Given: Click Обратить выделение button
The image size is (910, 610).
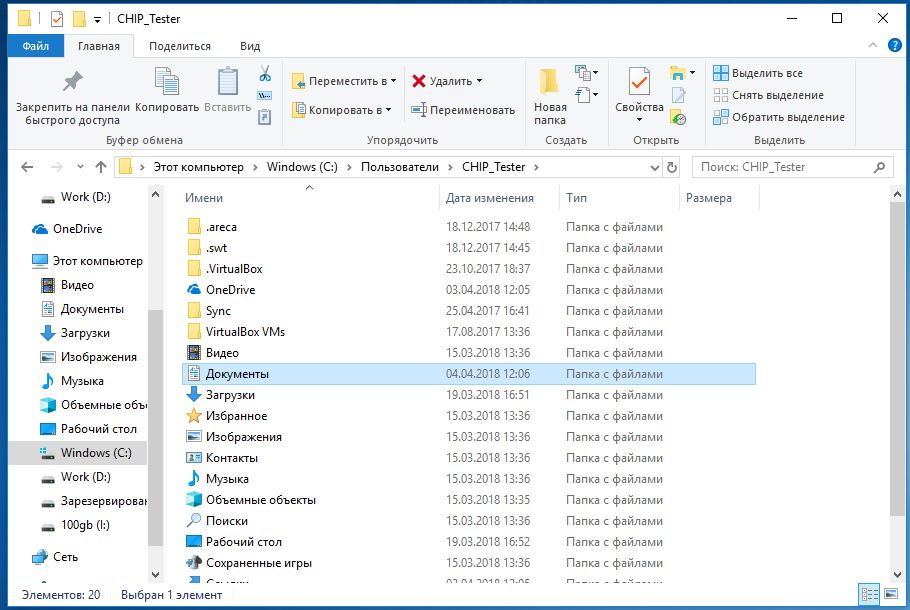Looking at the screenshot, I should [779, 117].
